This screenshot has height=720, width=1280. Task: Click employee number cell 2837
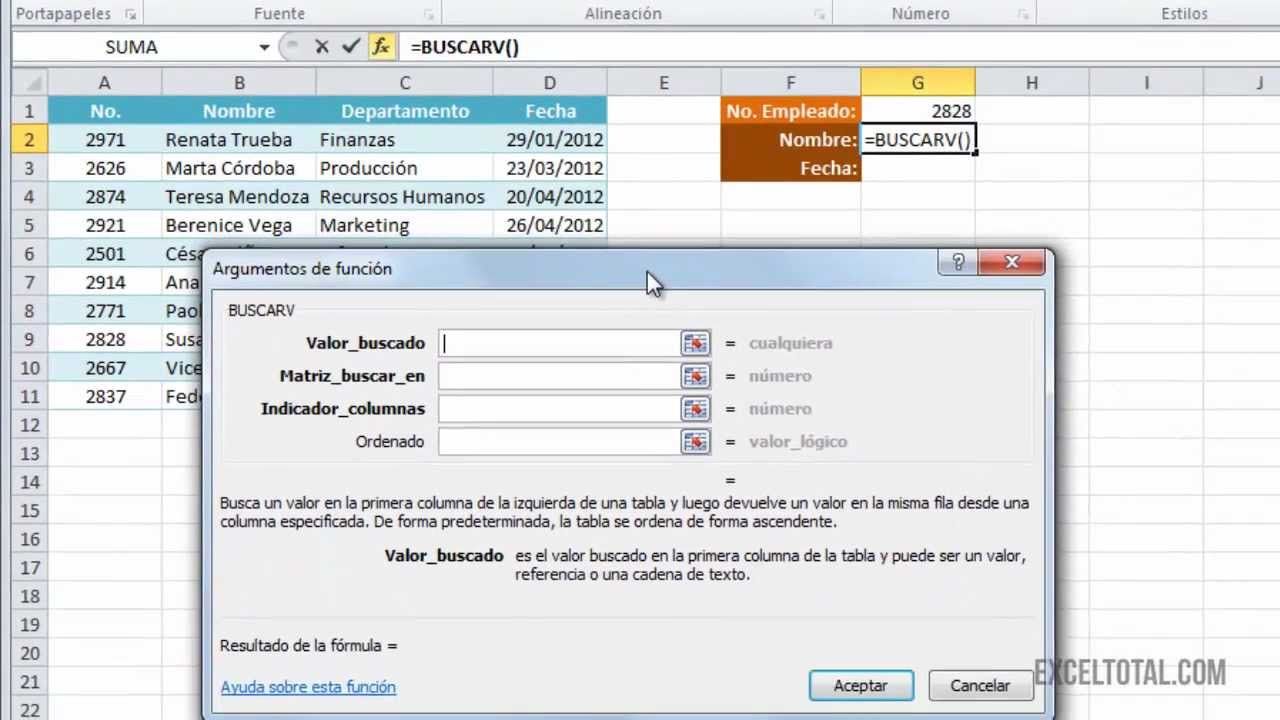[x=104, y=396]
